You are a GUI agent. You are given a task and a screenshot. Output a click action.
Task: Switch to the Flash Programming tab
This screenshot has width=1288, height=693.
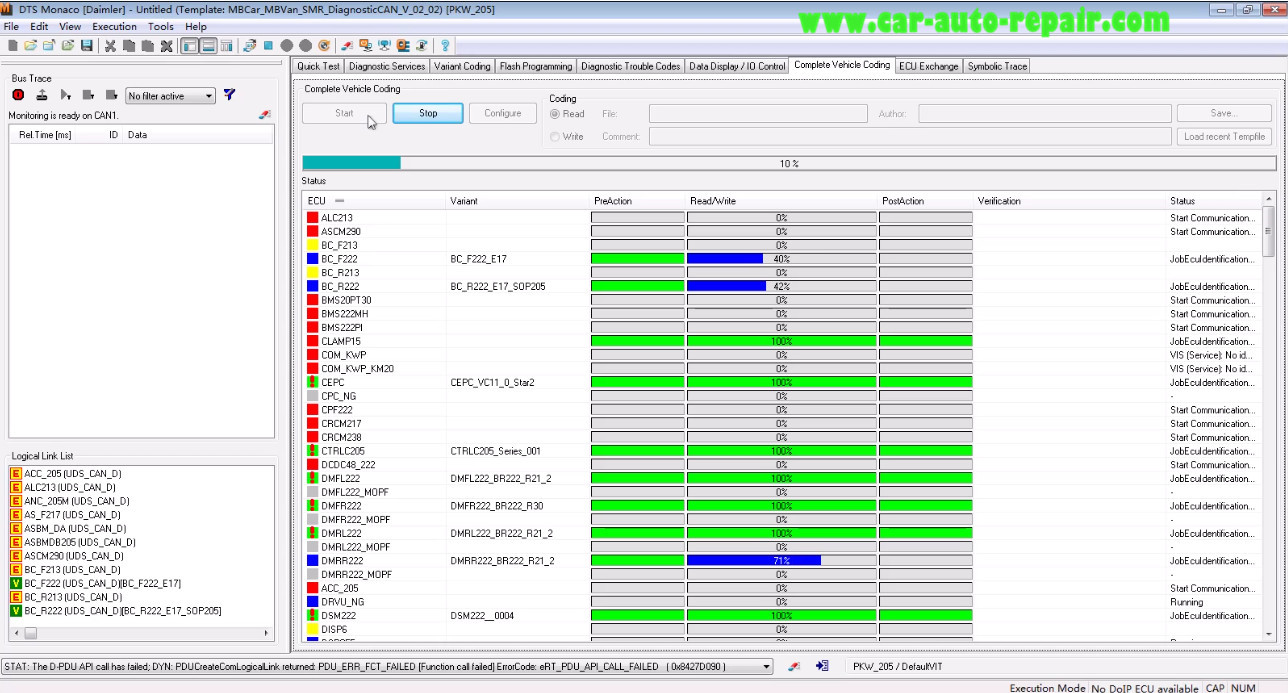(536, 66)
